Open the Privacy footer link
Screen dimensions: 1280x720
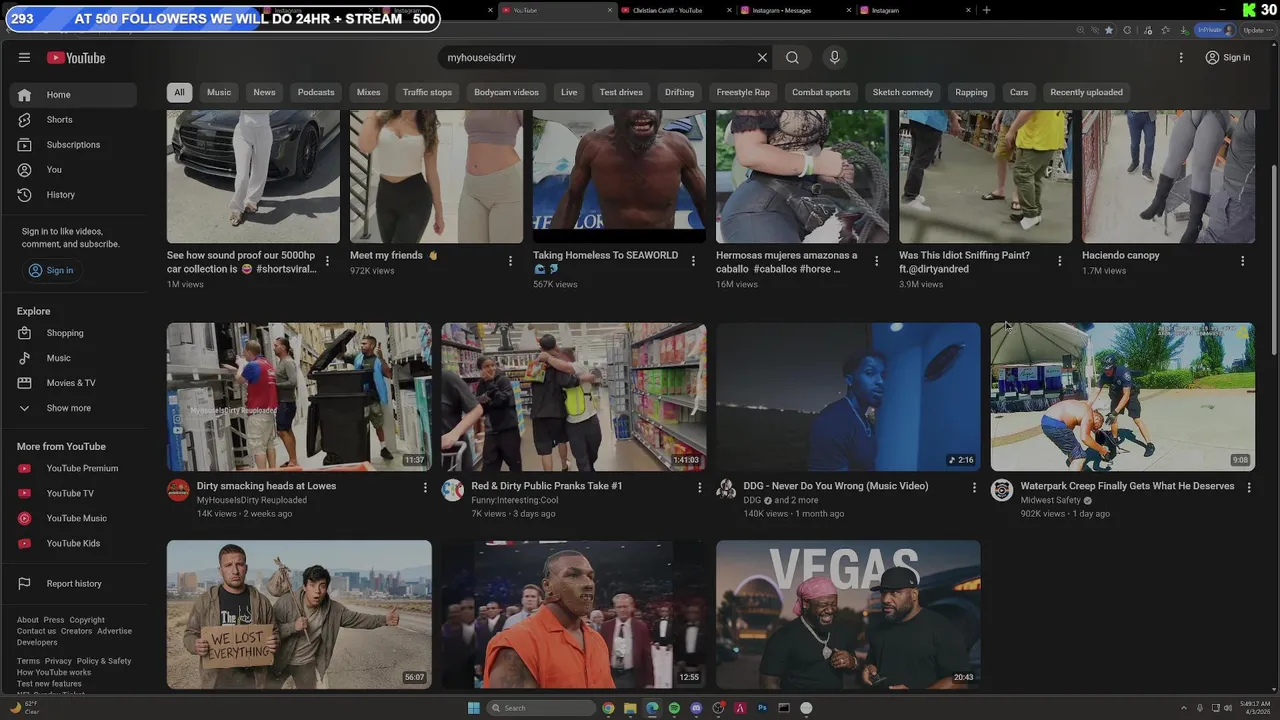tap(58, 661)
